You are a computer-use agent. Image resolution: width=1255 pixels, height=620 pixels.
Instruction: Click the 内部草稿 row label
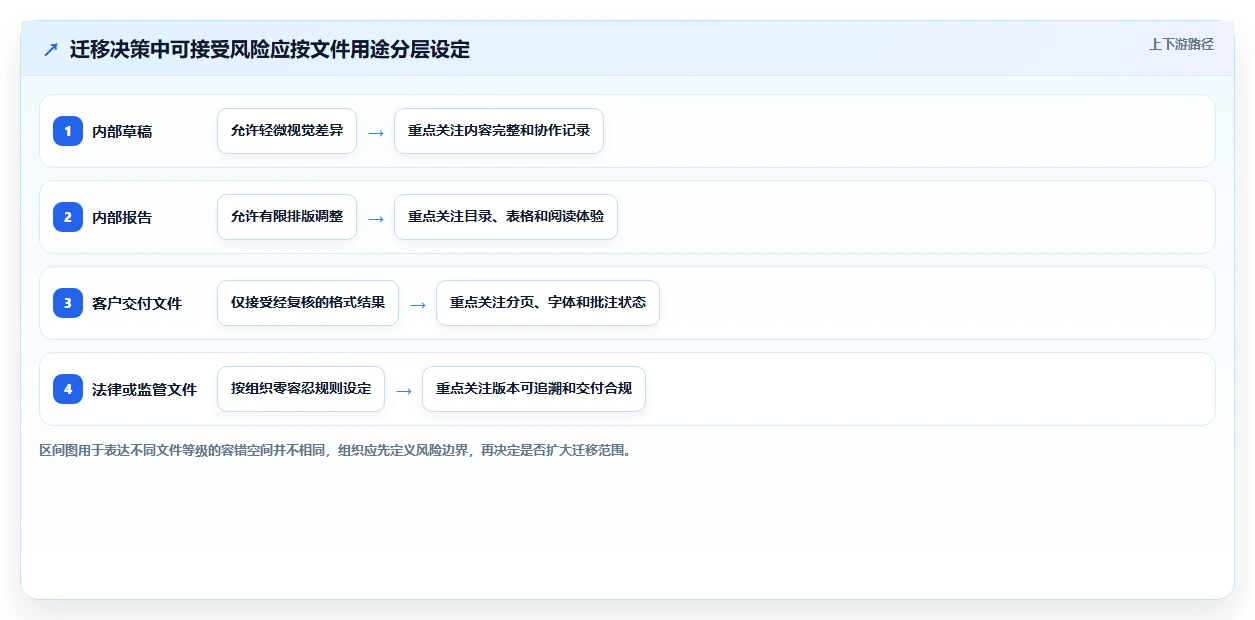[122, 131]
